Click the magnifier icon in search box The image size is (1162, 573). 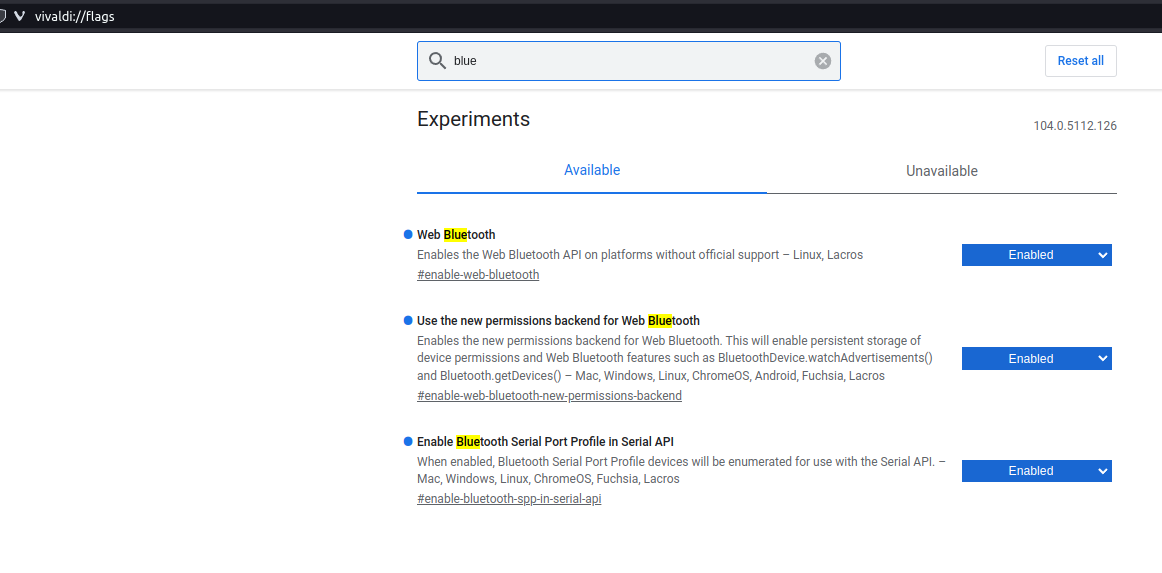pyautogui.click(x=437, y=61)
